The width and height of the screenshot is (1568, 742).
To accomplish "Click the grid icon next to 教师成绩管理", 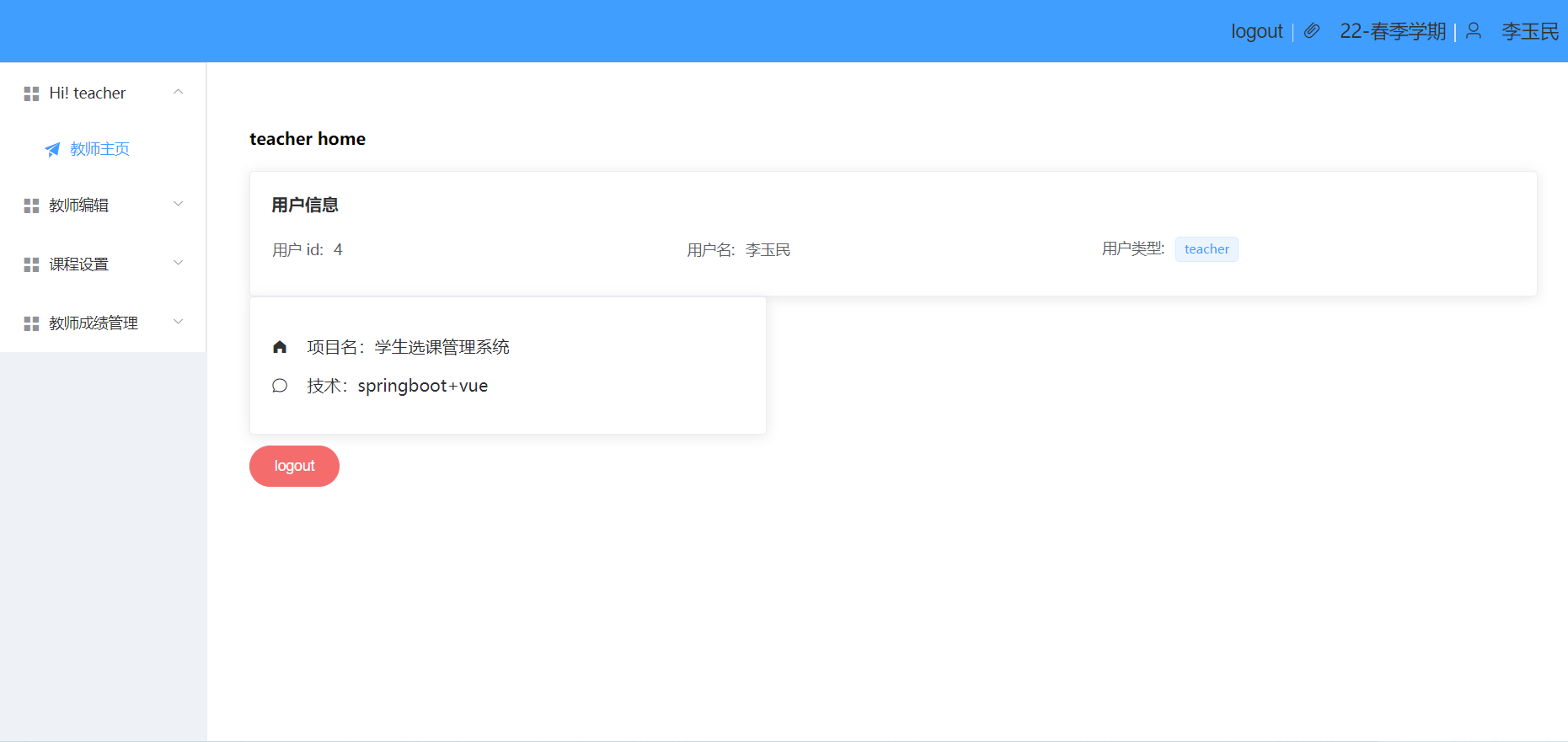I will (31, 323).
